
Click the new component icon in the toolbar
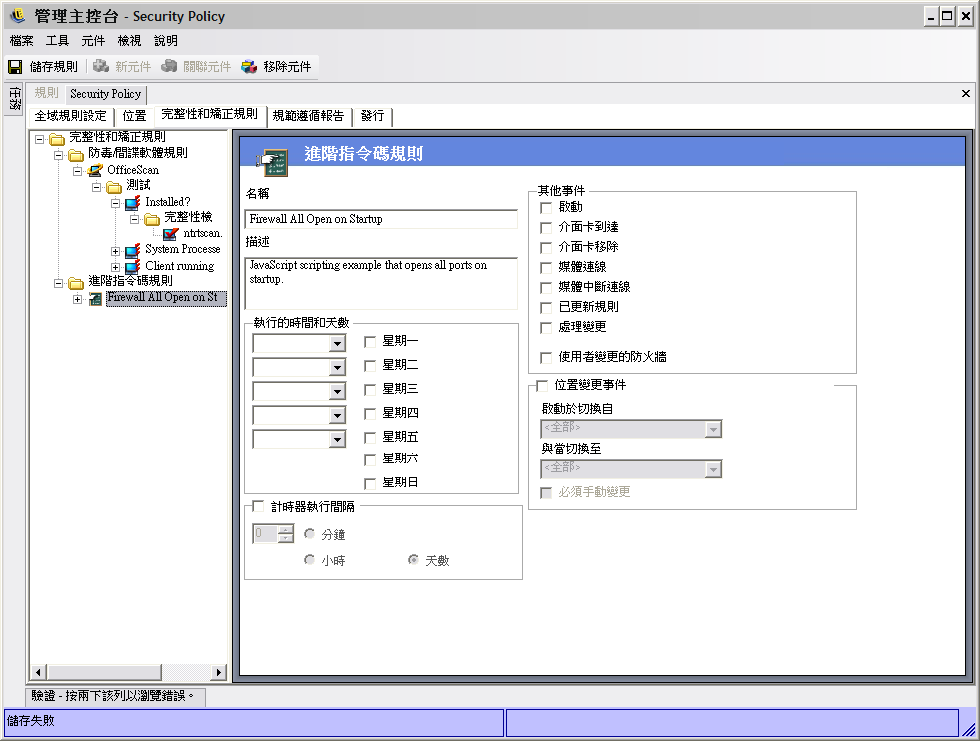pos(101,66)
